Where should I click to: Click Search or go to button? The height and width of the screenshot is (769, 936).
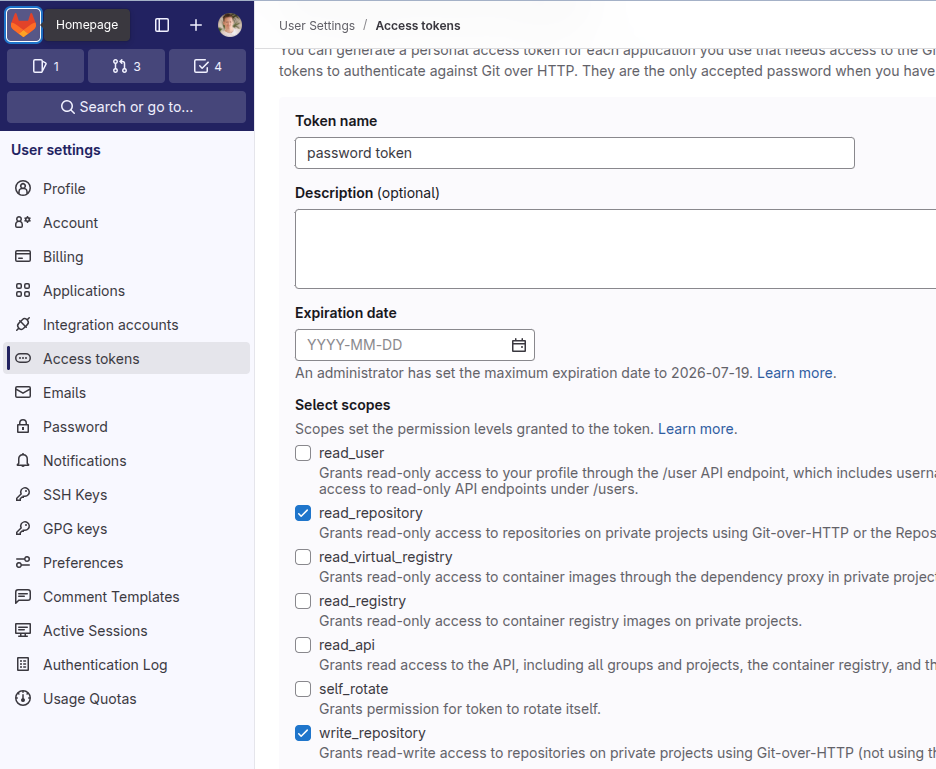point(126,107)
